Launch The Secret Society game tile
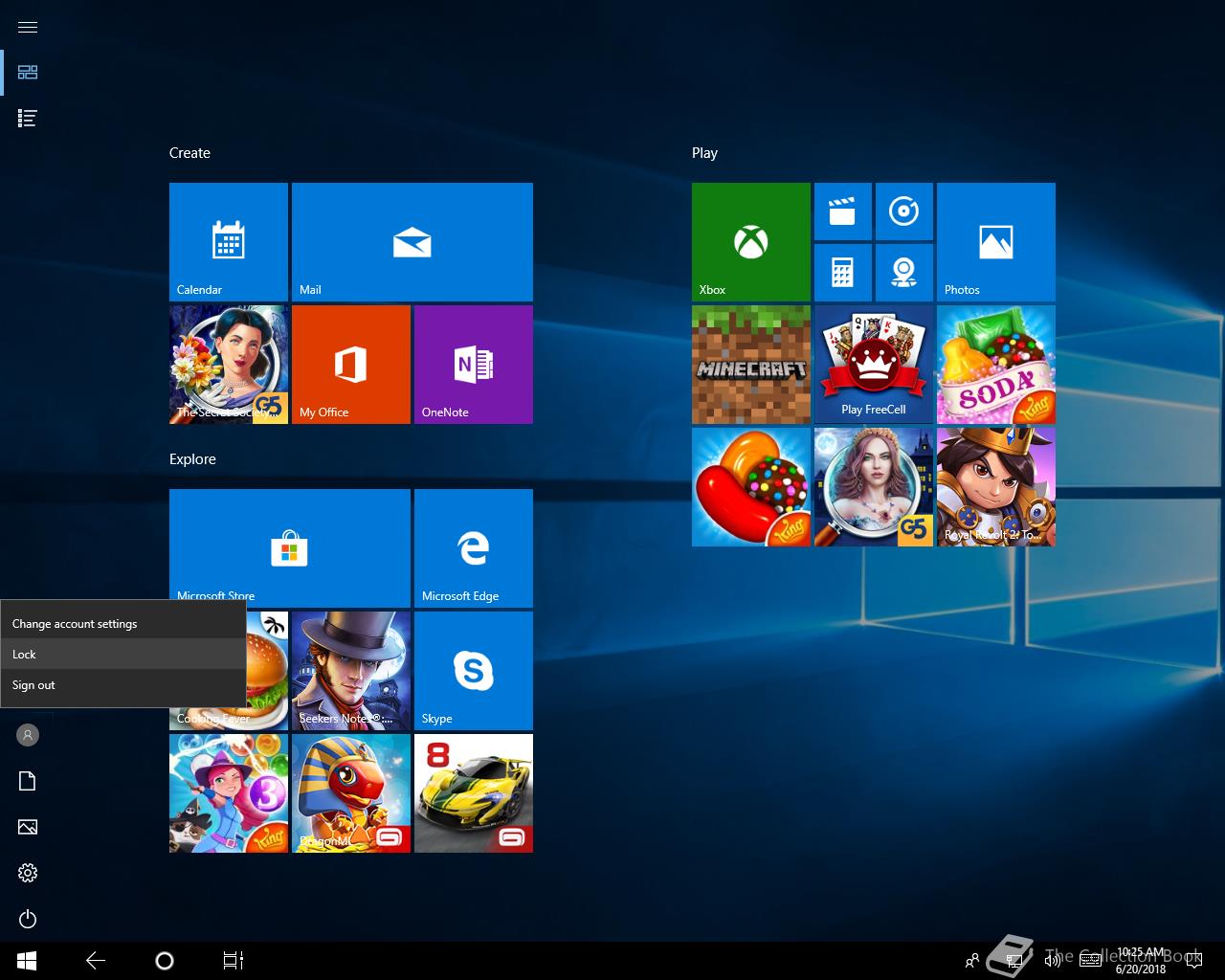Viewport: 1225px width, 980px height. pos(229,365)
